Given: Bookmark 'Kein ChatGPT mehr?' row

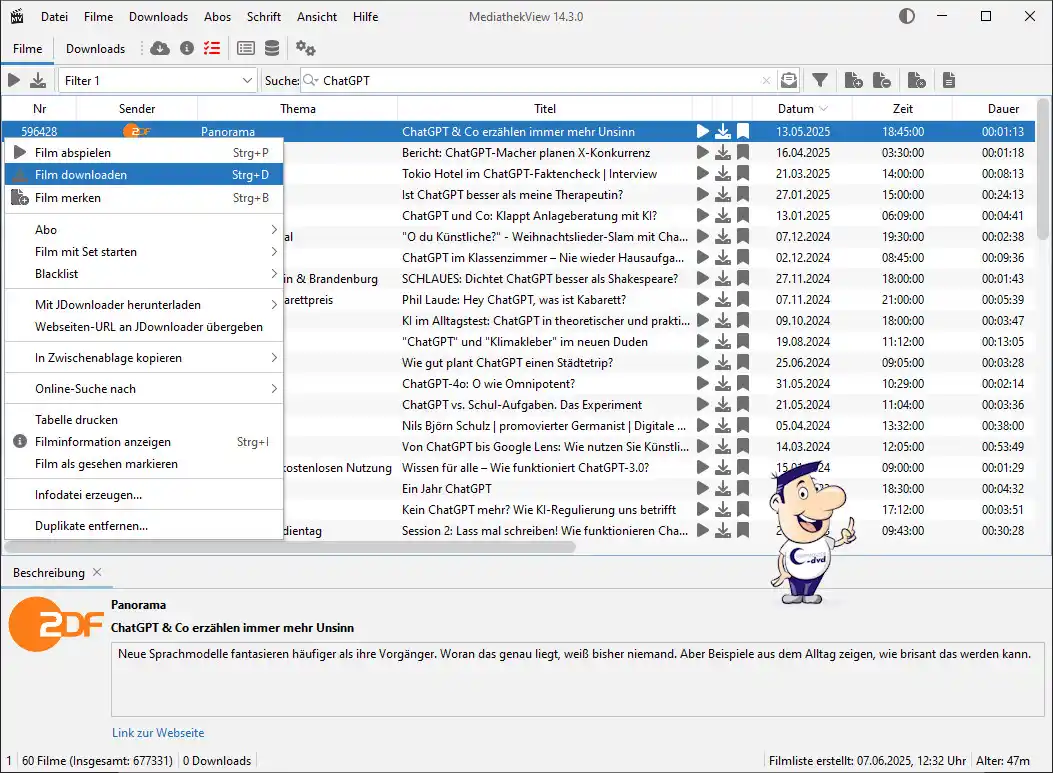Looking at the screenshot, I should (743, 510).
